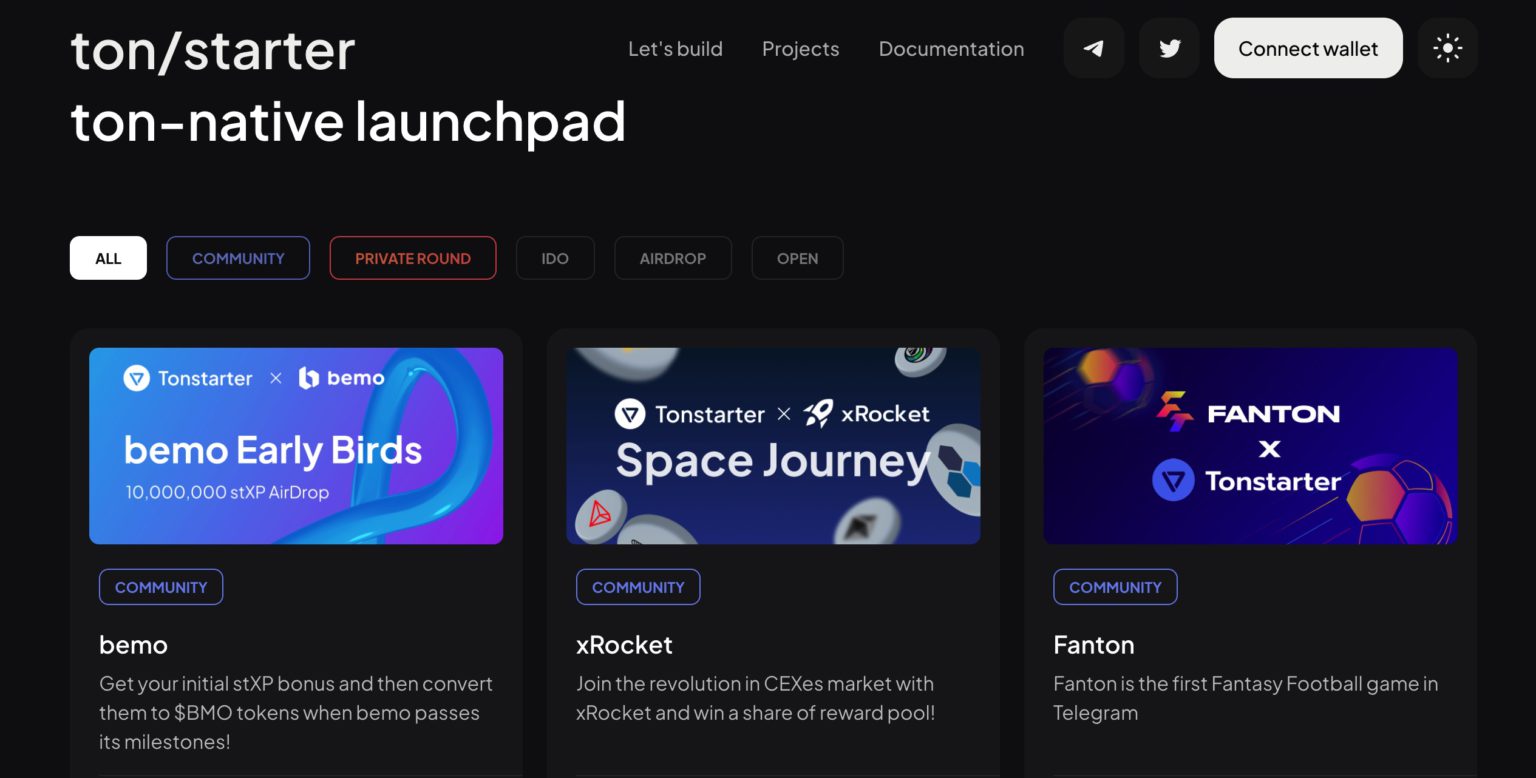Toggle the AIRDROP filter on
This screenshot has height=778, width=1536.
[x=673, y=257]
